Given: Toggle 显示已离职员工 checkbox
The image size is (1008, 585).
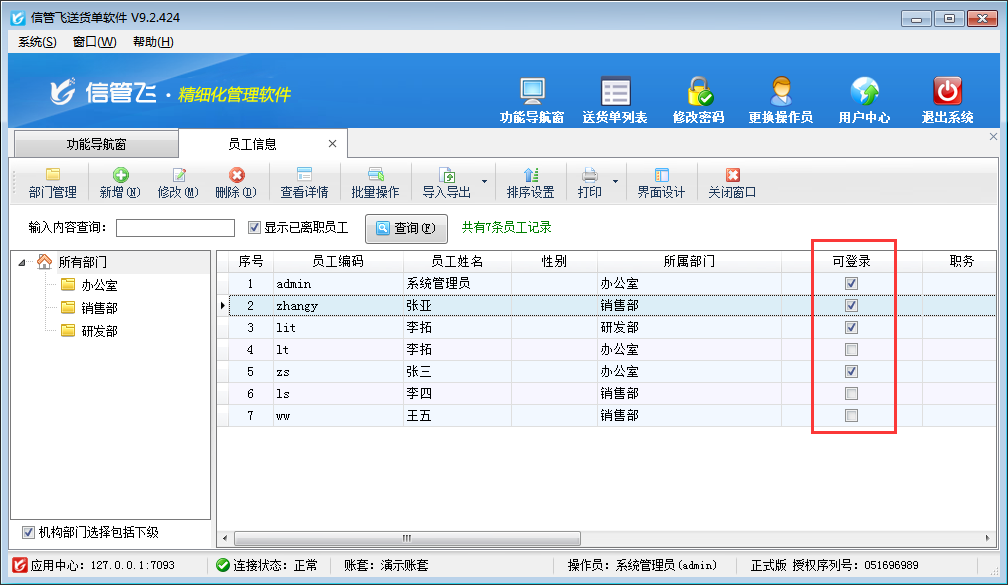Looking at the screenshot, I should (254, 227).
